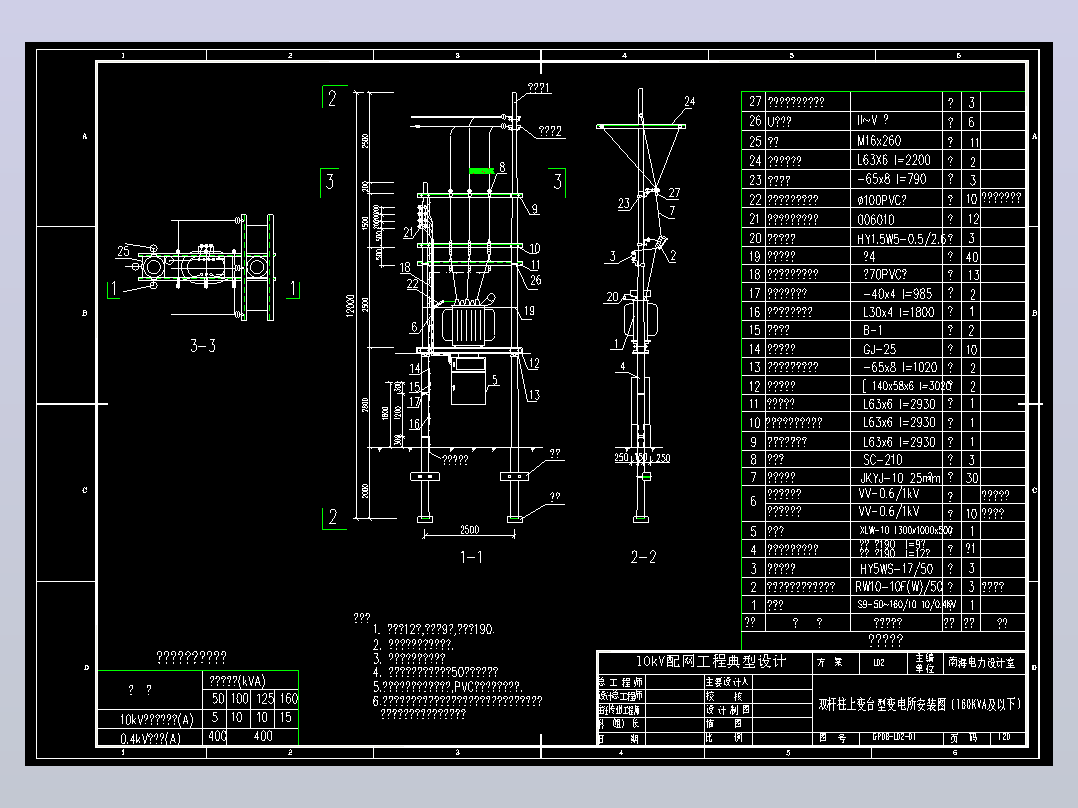
Task: Select '-65x8 l=1020' spec in row 13
Action: coord(899,367)
